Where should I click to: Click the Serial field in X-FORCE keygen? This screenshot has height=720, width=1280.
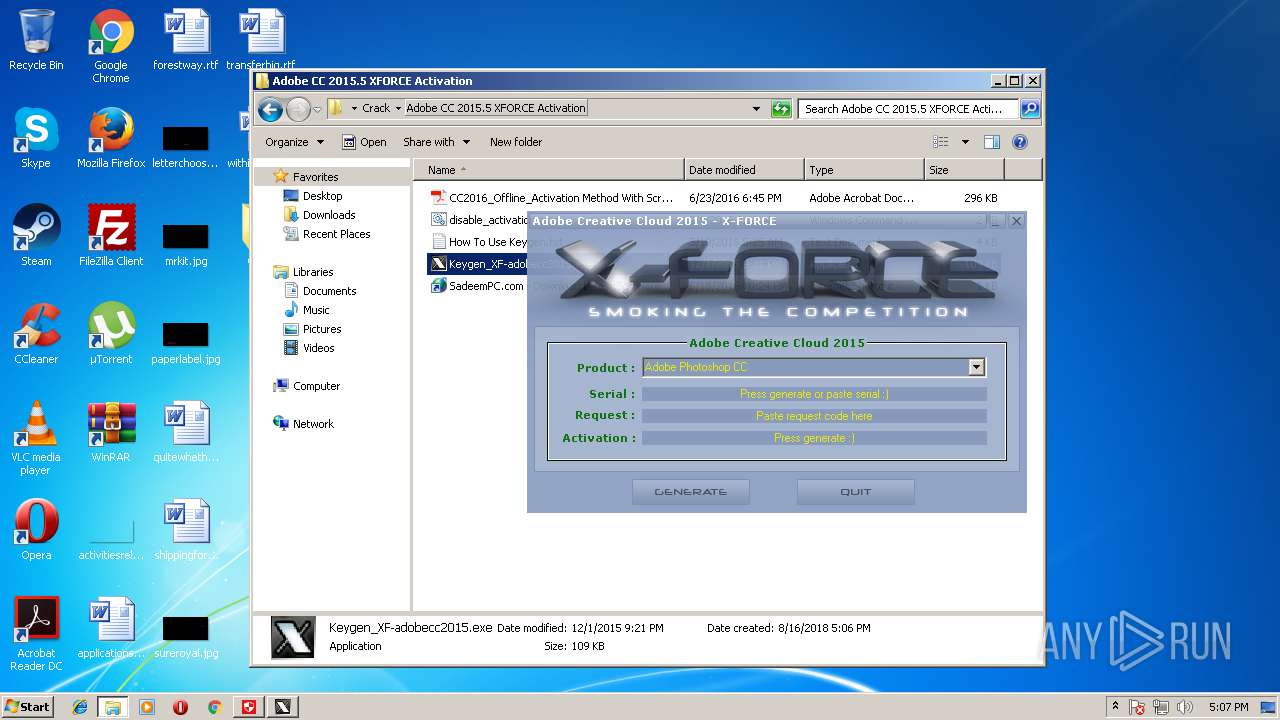[x=814, y=394]
